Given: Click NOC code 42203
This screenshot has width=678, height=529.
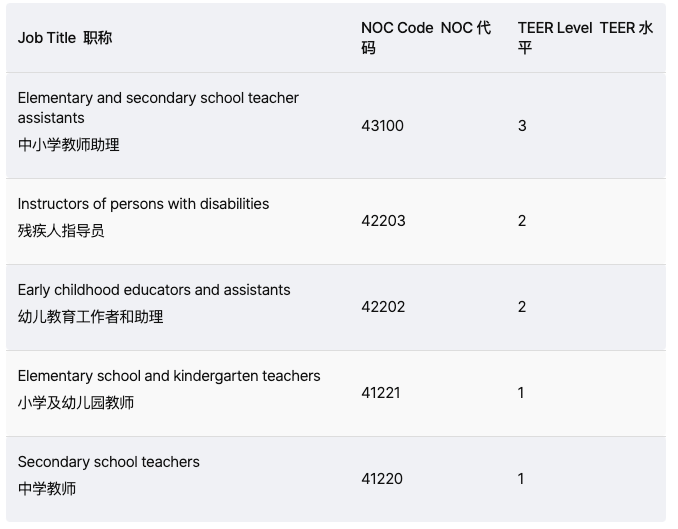Looking at the screenshot, I should coord(383,221).
